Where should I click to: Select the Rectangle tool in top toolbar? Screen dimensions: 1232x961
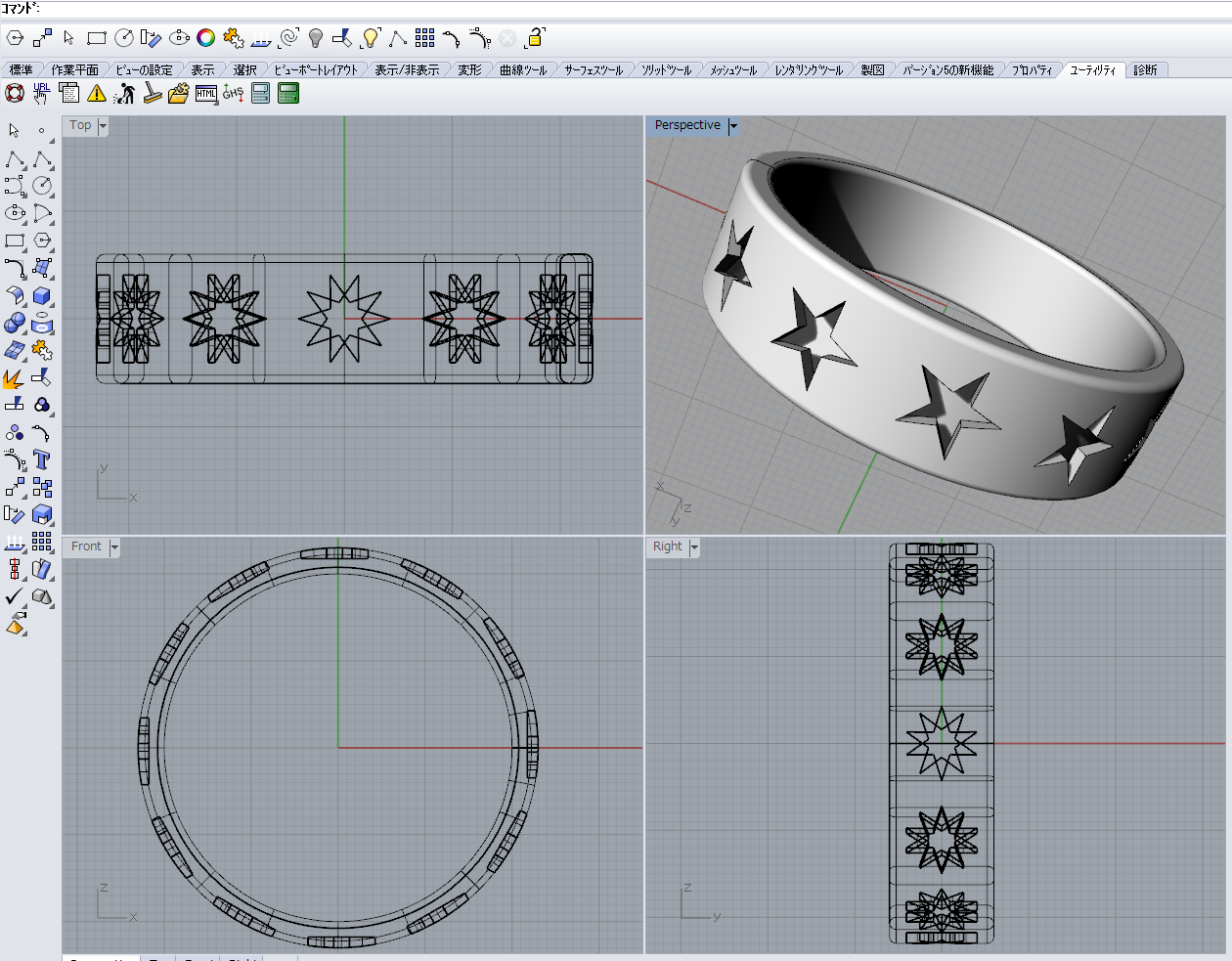[97, 38]
